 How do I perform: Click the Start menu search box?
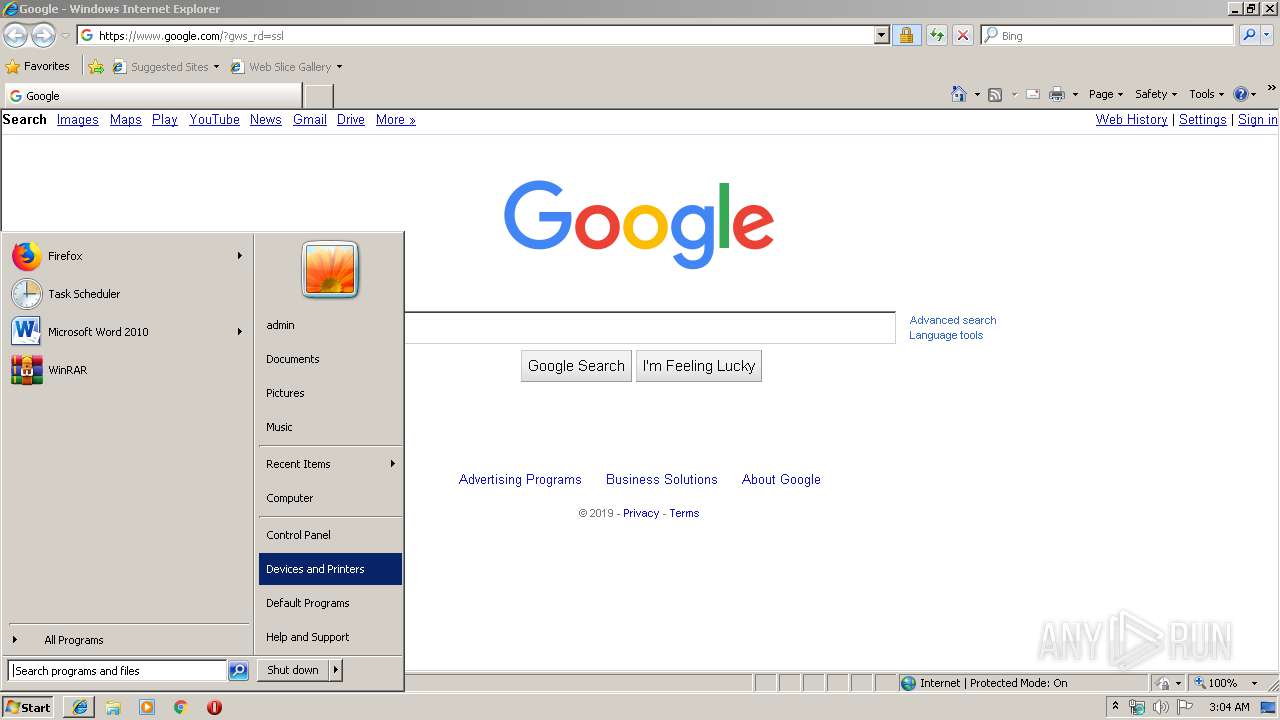[117, 671]
